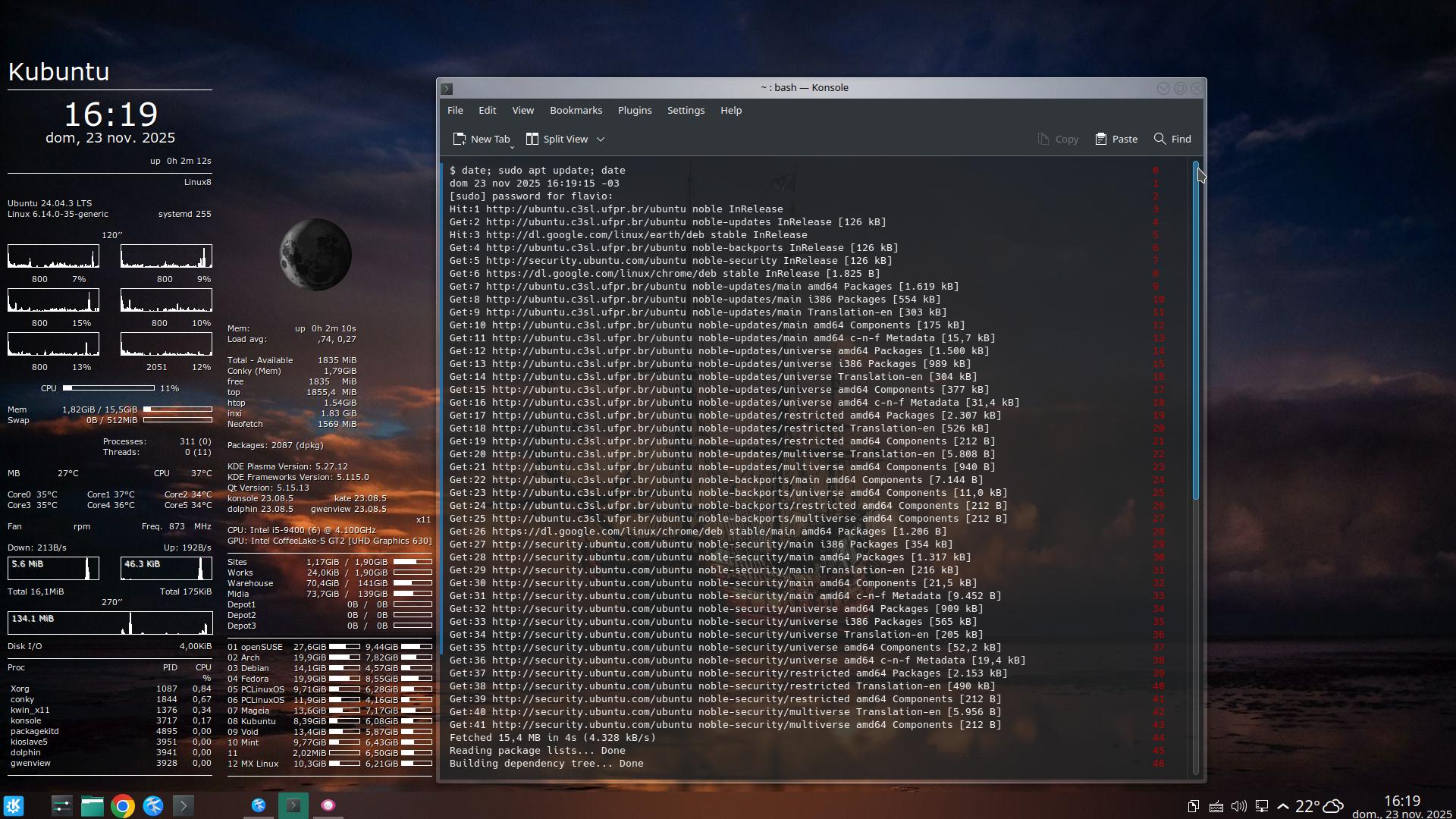1456x819 pixels.
Task: Click the Split View toolbar button
Action: click(557, 139)
